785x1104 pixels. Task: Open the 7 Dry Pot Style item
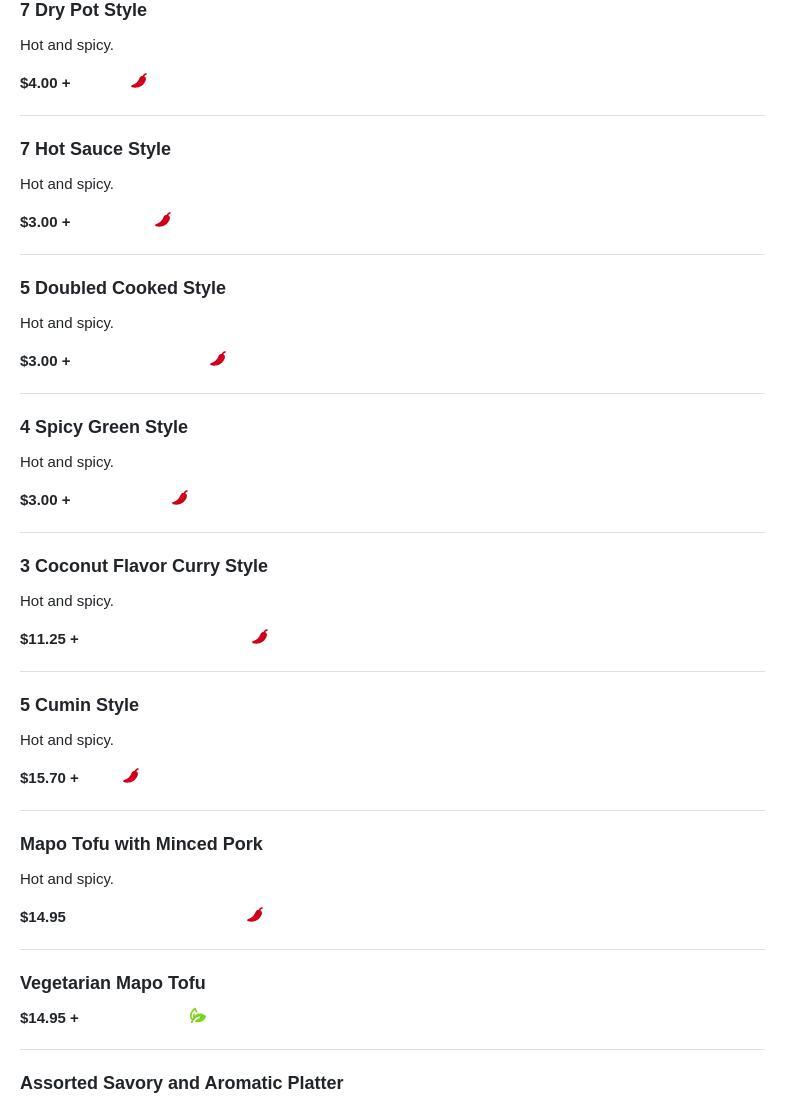pos(83,11)
